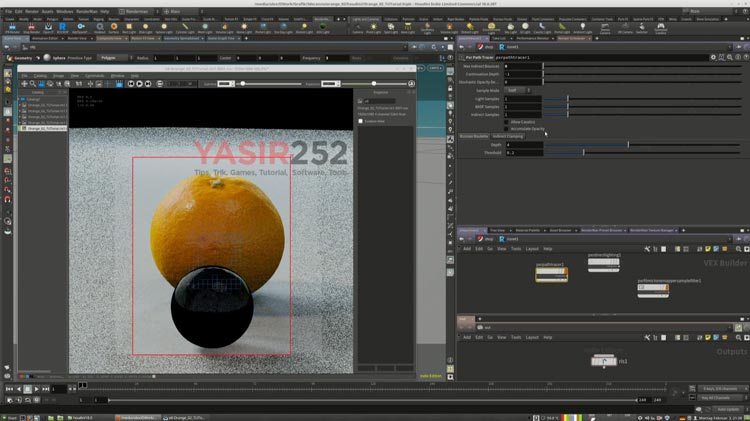Screen dimensions: 750x421
Task: Open Layout menu in VEX Builder network
Action: coord(532,248)
